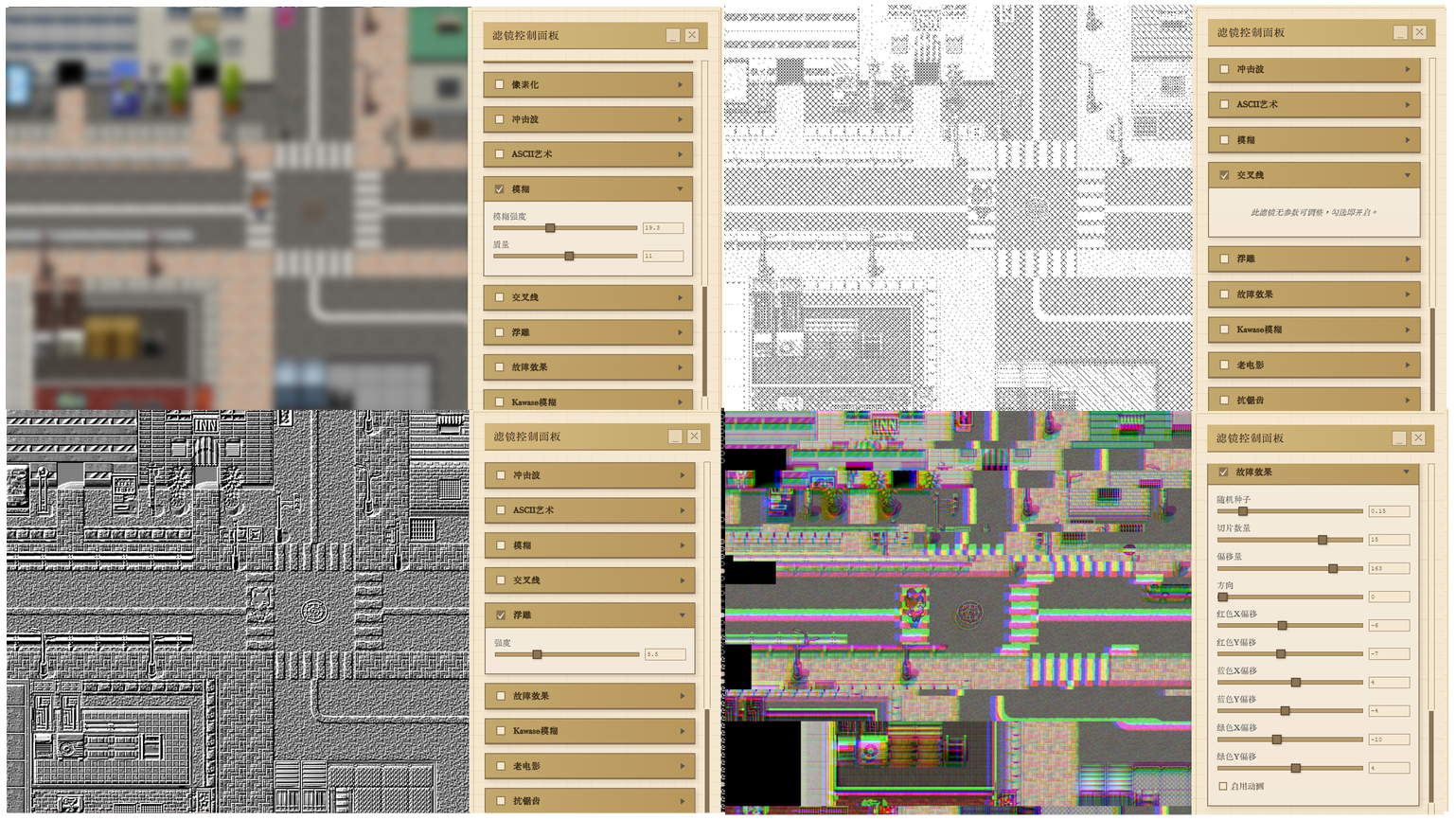Expand 老电影 arrow in the emboss panel

(682, 766)
